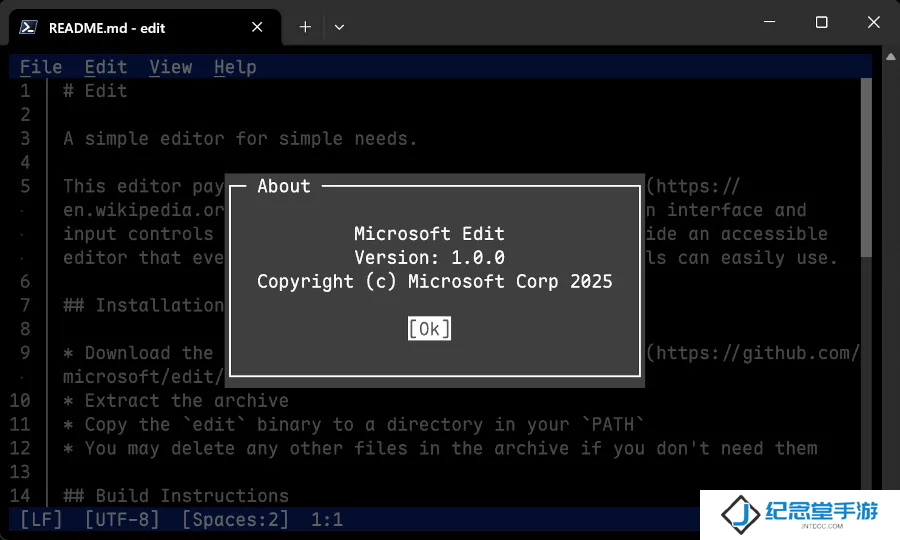Click the [UTF-8] encoding indicator
Screen dimensions: 900x540
point(122,520)
